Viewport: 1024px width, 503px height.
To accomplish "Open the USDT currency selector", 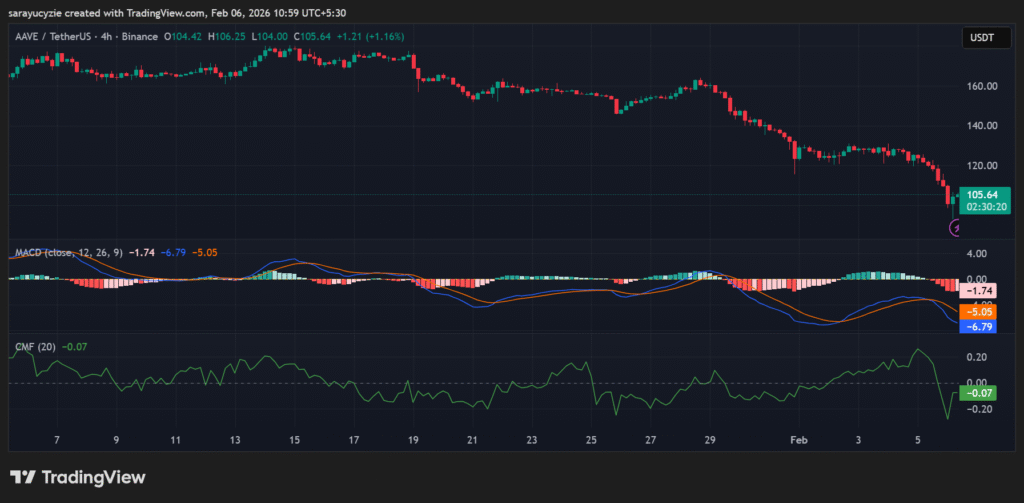I will click(979, 37).
